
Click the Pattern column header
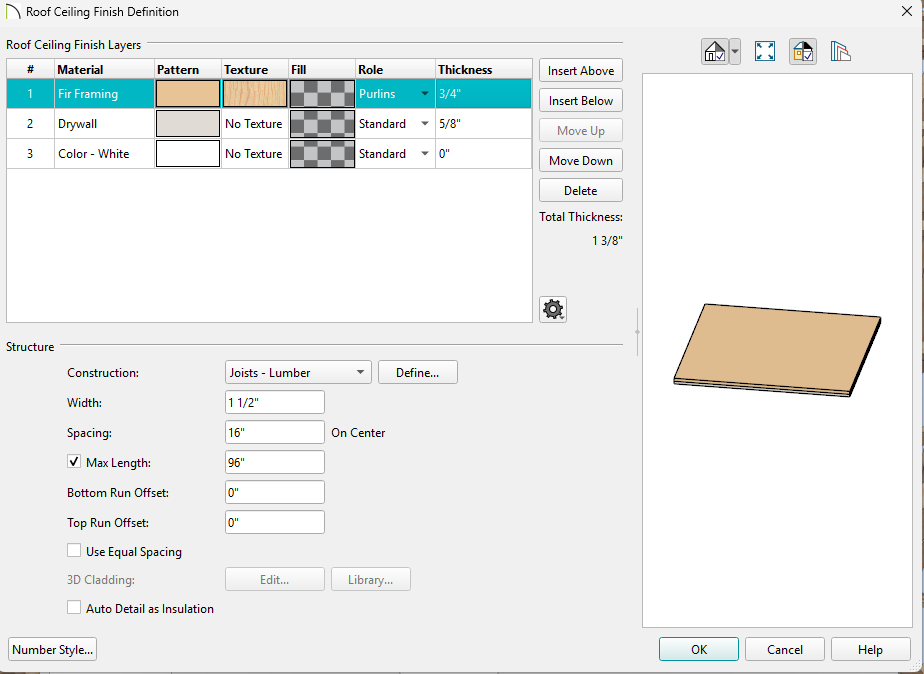click(188, 70)
